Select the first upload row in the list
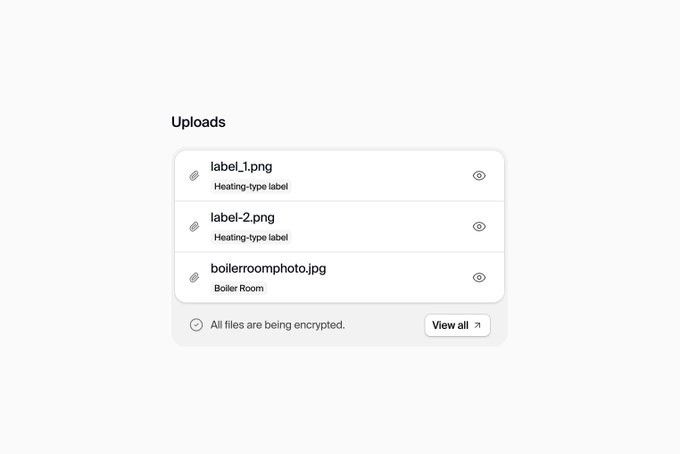The width and height of the screenshot is (680, 454). click(x=380, y=176)
